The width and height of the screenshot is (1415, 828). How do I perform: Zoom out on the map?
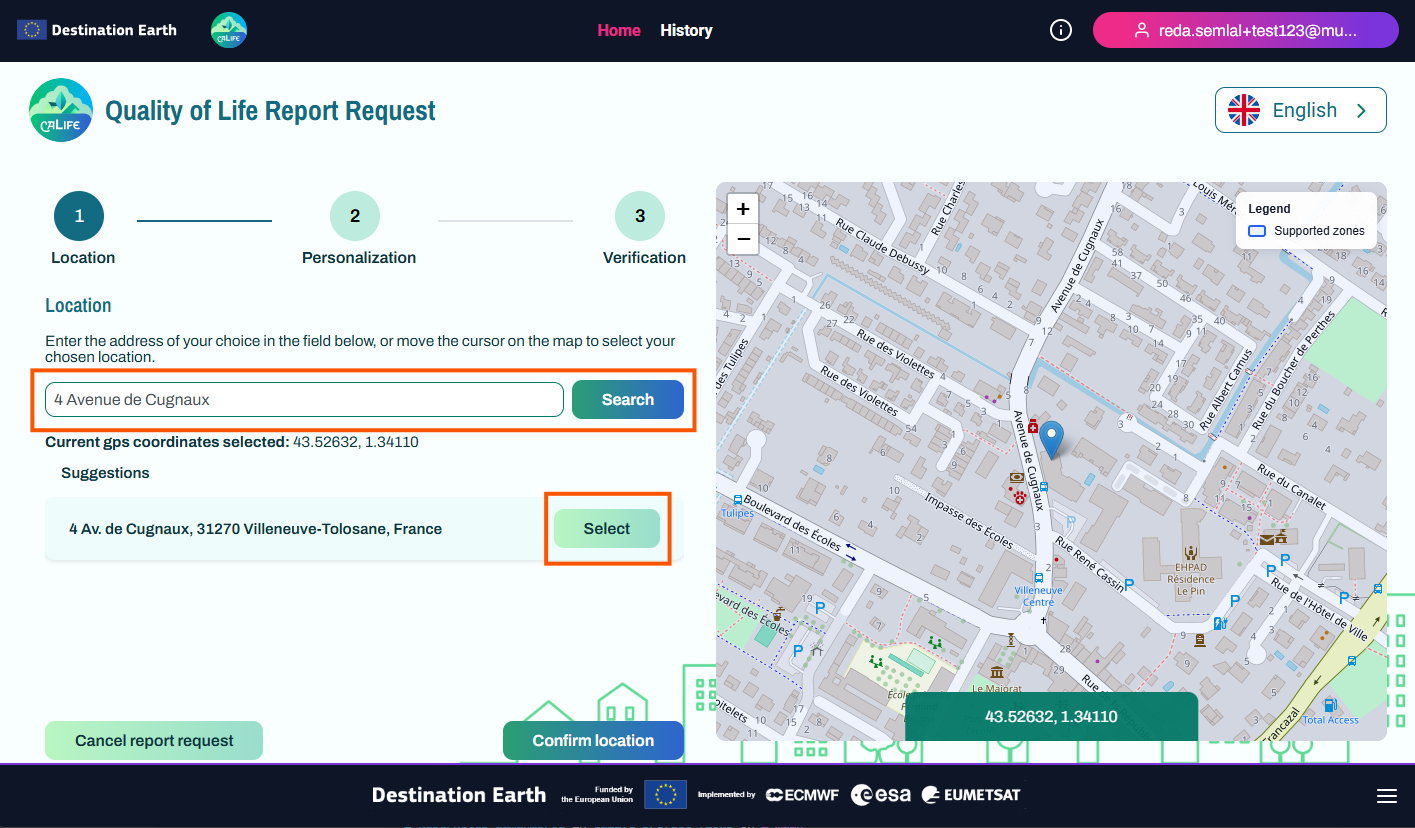coord(742,239)
